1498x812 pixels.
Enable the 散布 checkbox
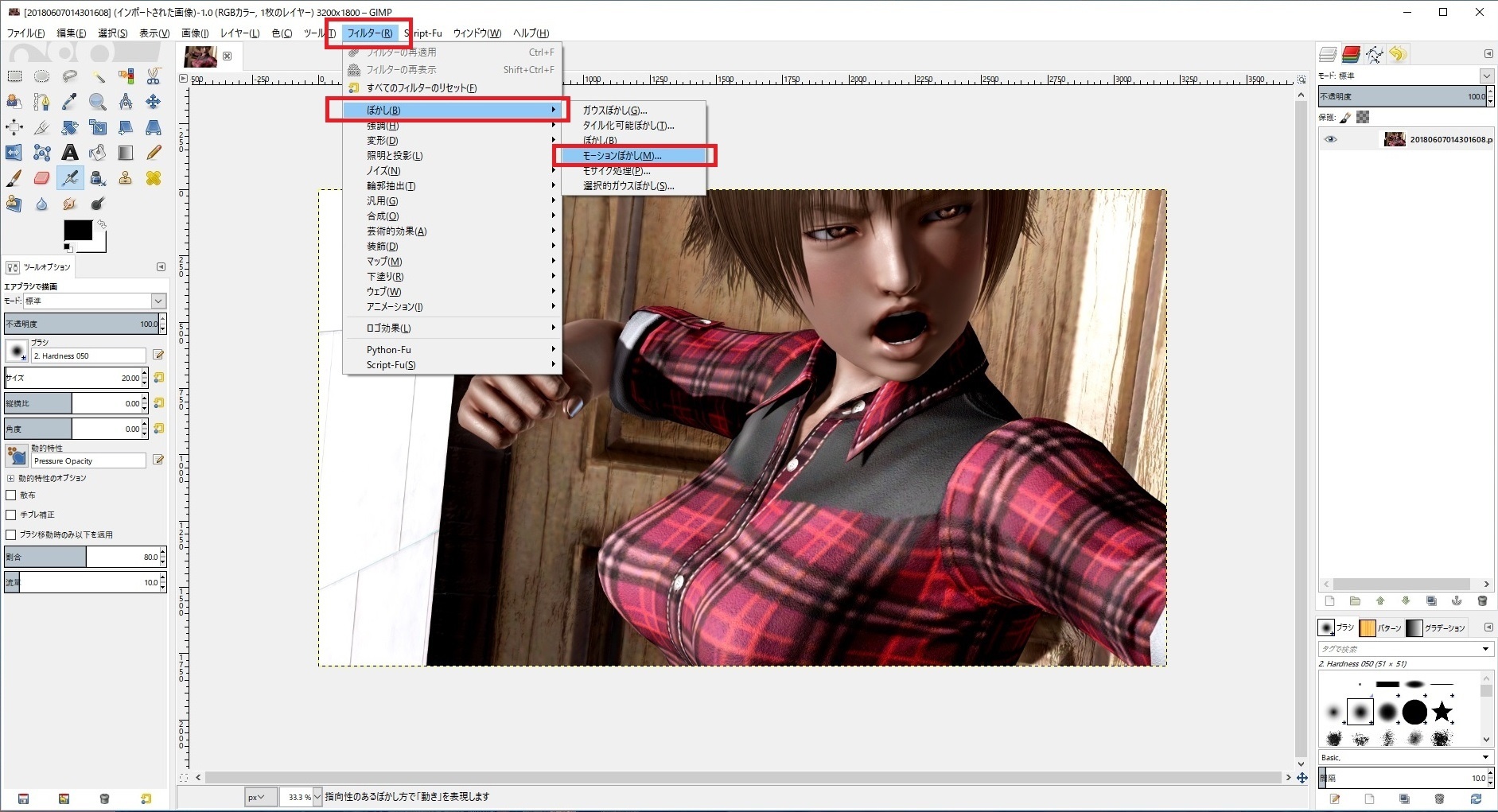pyautogui.click(x=11, y=495)
